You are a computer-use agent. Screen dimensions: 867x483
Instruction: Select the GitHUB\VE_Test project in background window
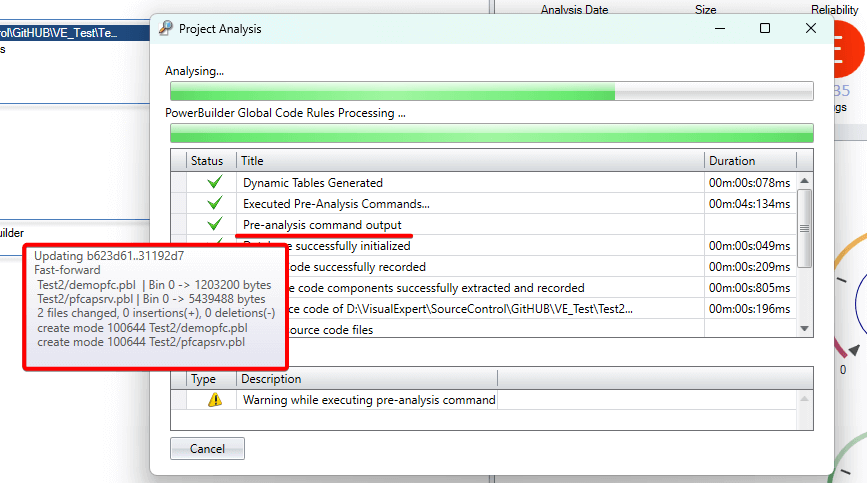[x=75, y=33]
